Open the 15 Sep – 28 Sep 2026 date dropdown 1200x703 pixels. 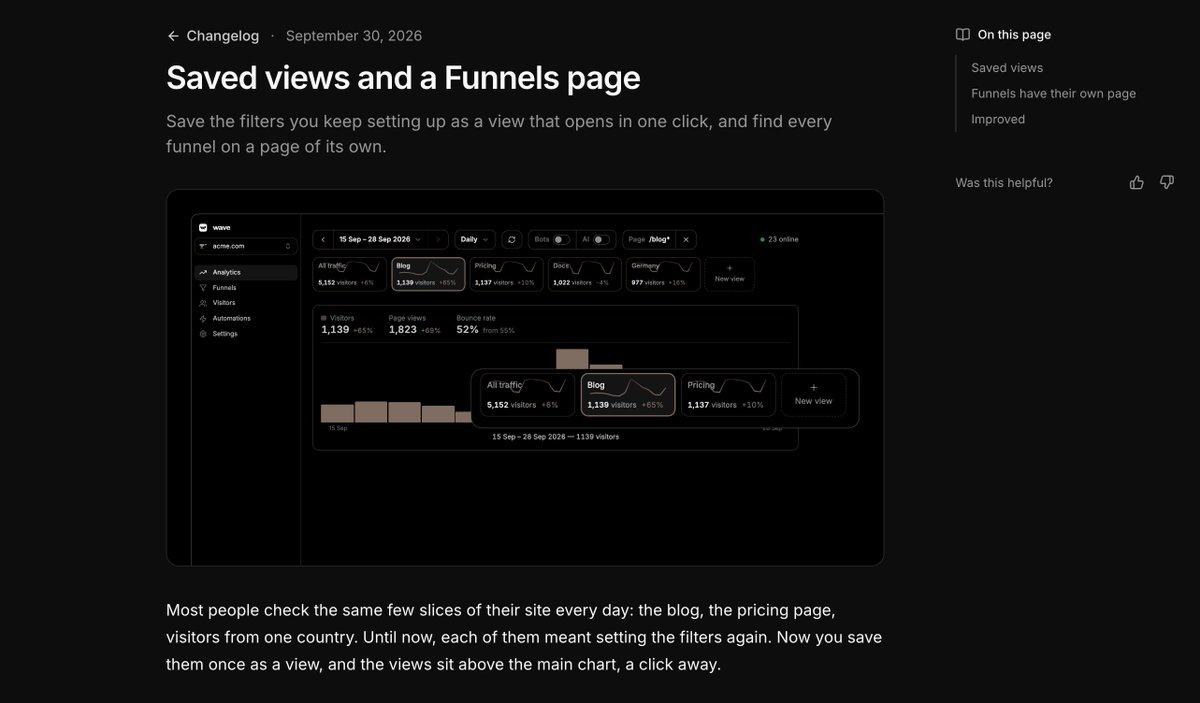(x=380, y=239)
